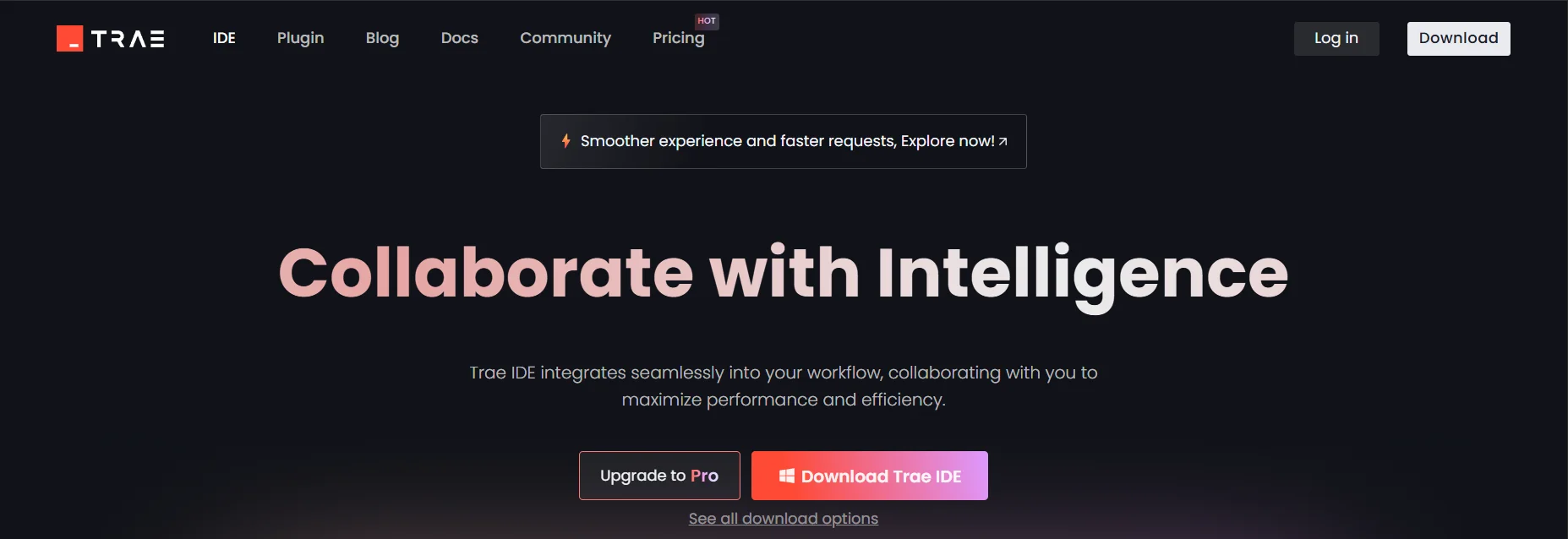Image resolution: width=1568 pixels, height=539 pixels.
Task: Open See all download options link
Action: 783,518
